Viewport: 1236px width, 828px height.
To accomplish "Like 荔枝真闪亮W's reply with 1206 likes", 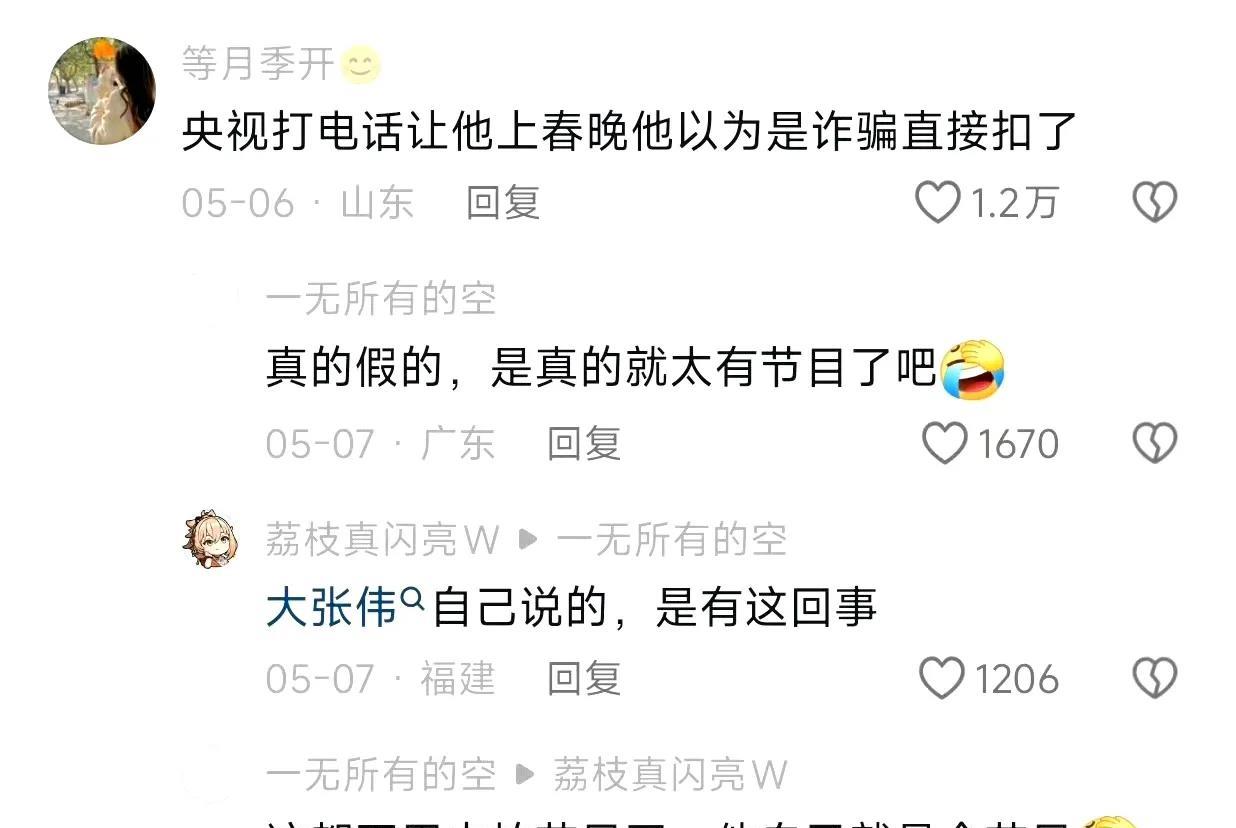I will 942,679.
